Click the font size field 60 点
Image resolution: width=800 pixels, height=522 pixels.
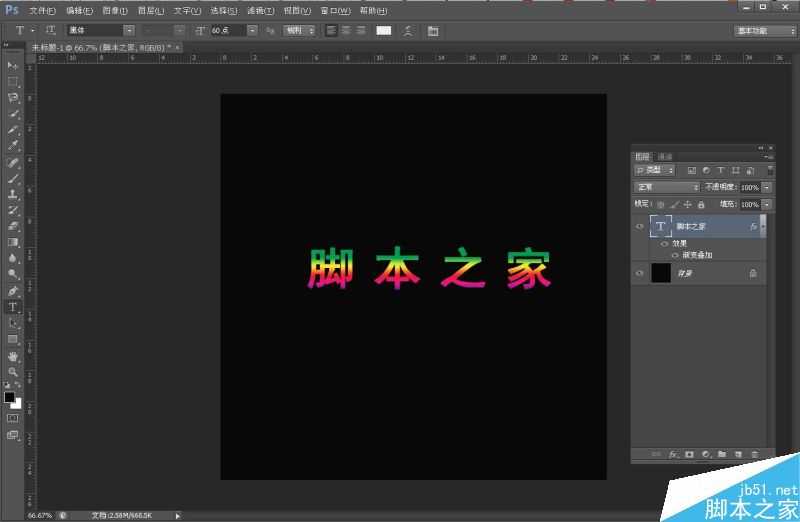click(226, 31)
